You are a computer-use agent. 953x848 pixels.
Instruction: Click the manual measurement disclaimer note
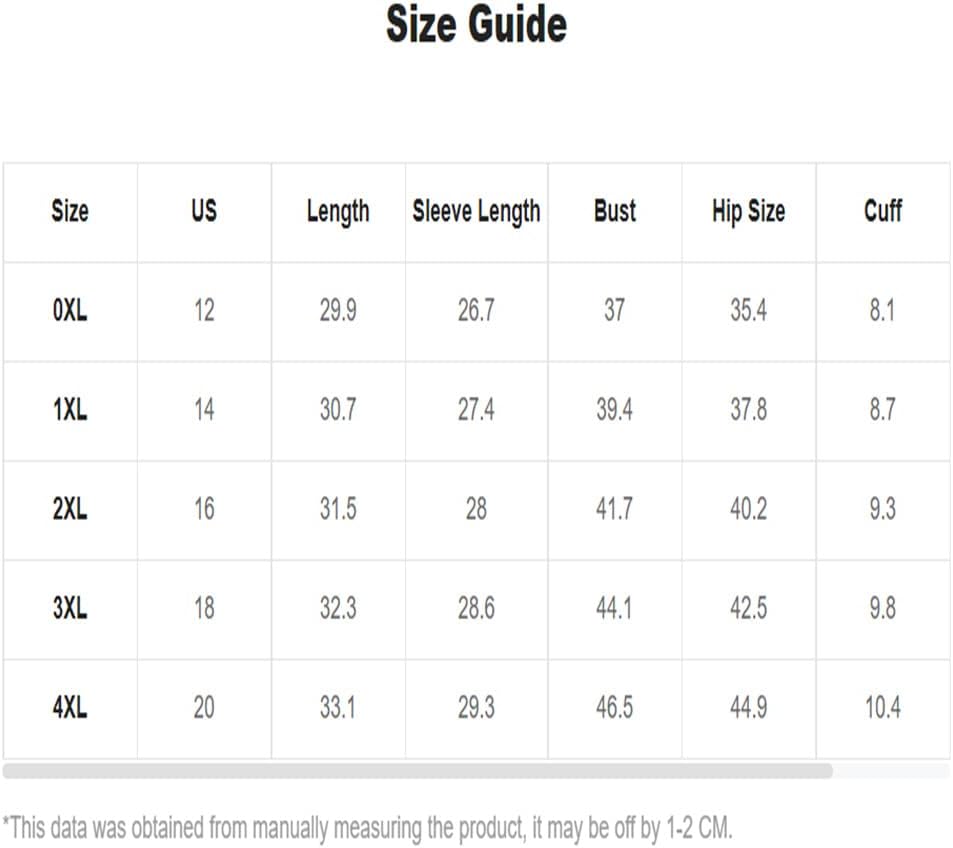(368, 828)
